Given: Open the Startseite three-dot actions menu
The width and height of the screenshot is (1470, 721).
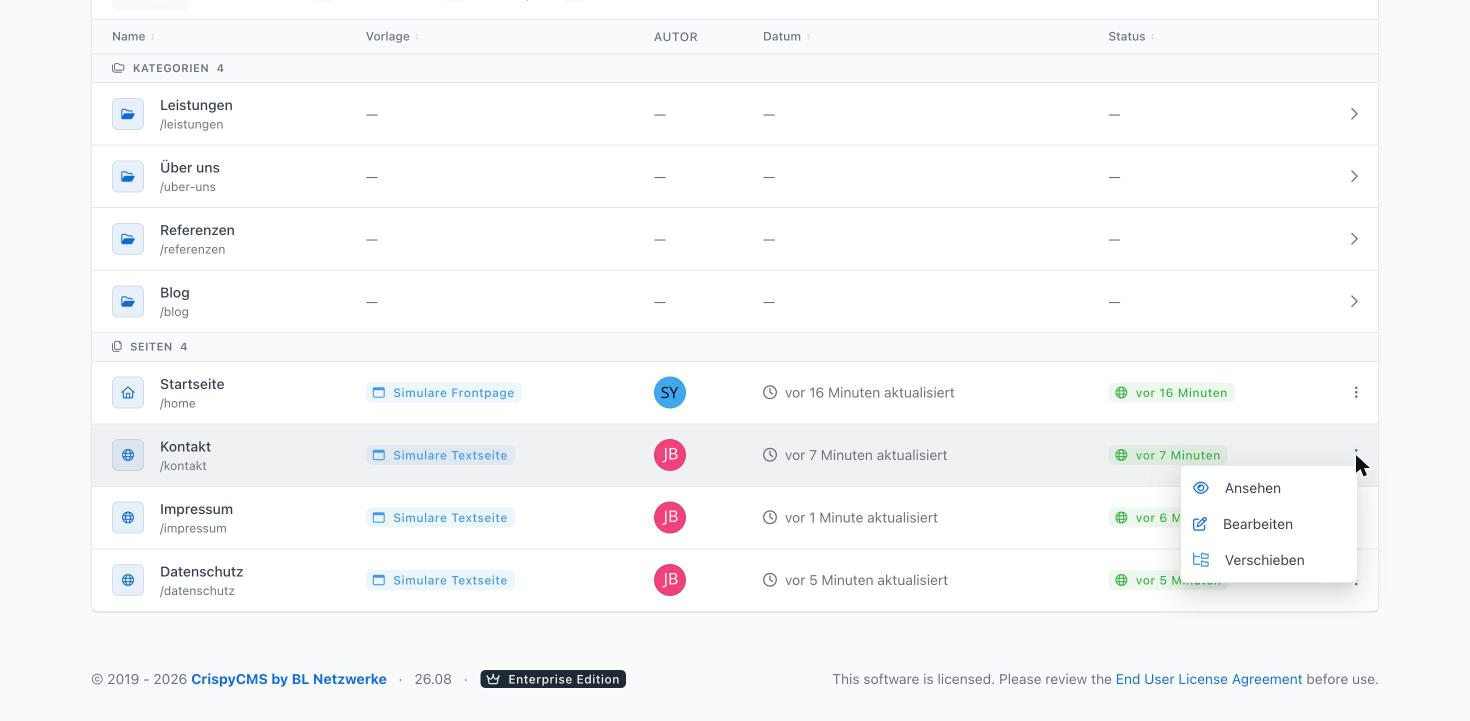Looking at the screenshot, I should (x=1356, y=393).
